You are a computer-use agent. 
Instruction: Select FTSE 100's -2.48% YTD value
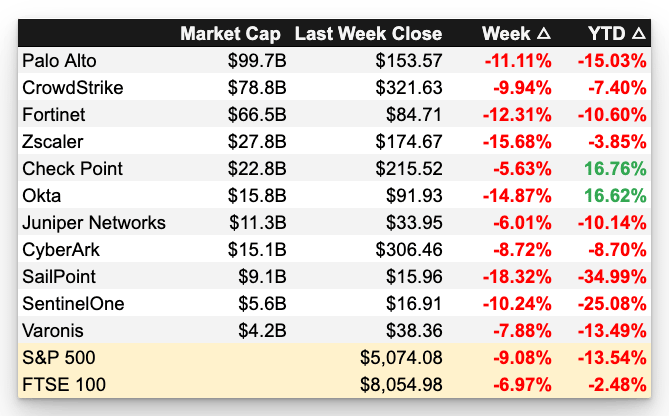(617, 385)
